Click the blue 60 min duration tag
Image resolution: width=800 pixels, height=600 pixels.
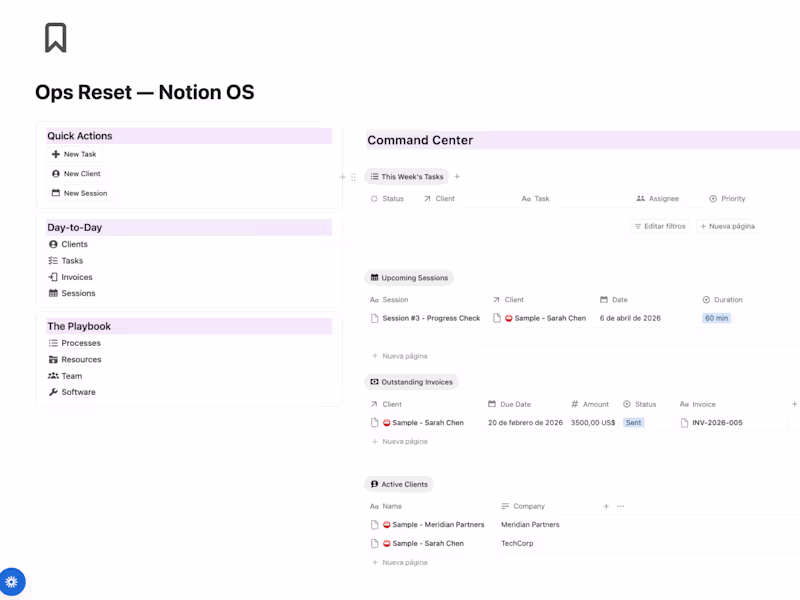[716, 318]
